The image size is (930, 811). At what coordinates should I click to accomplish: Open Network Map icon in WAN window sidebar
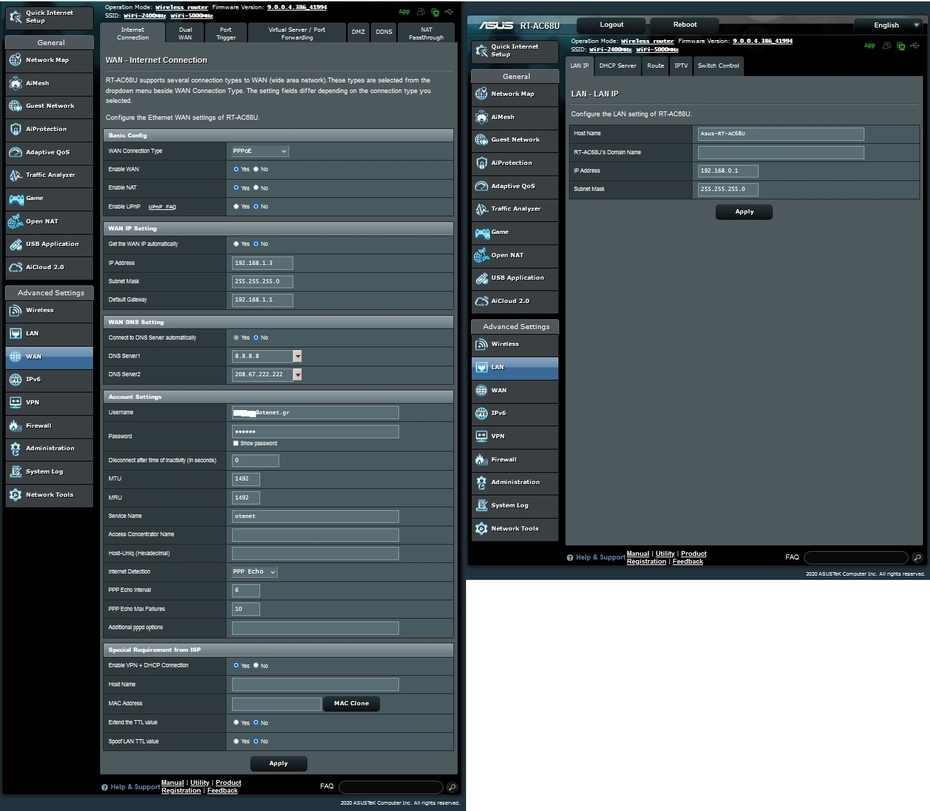15,60
